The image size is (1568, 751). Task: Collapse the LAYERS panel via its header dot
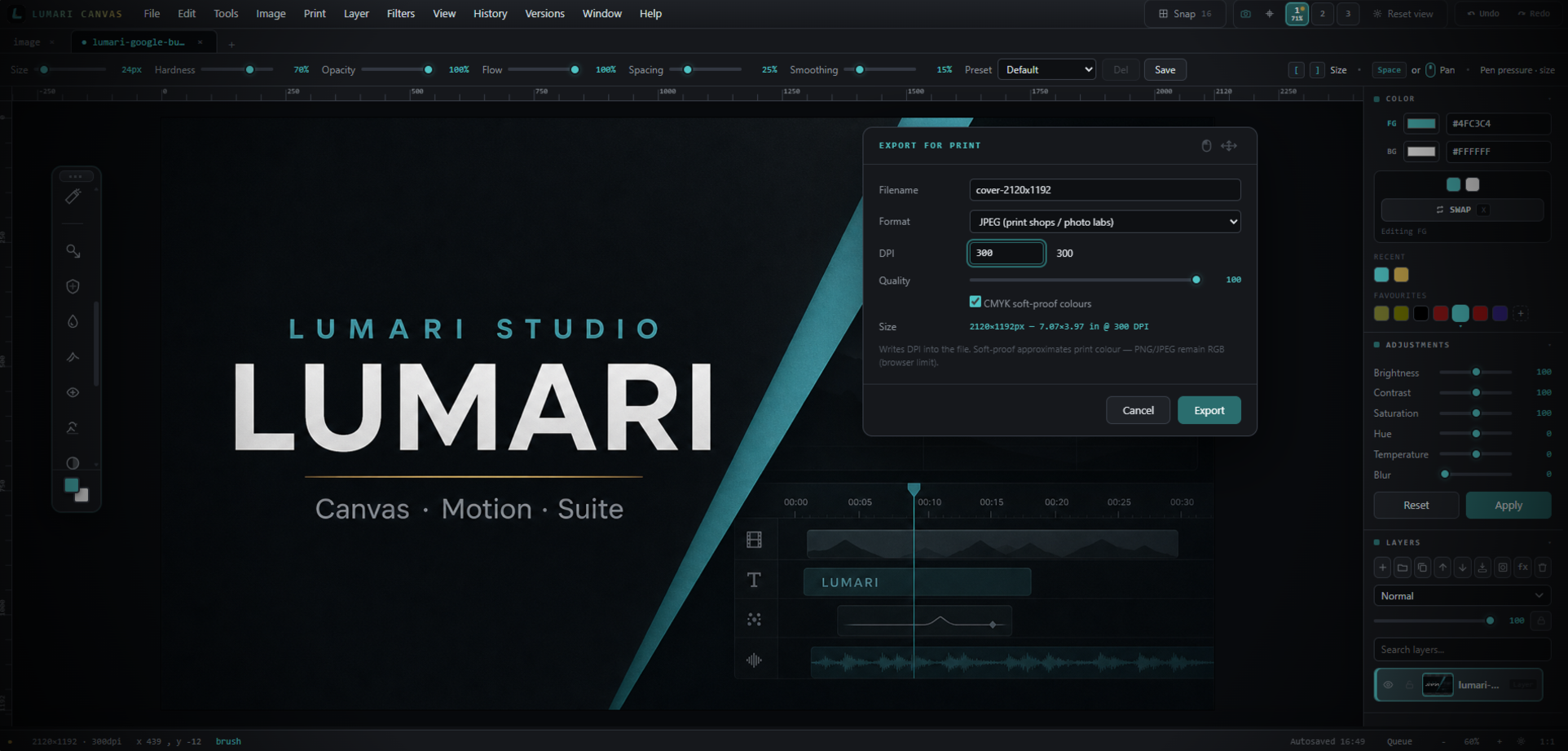(x=1376, y=542)
